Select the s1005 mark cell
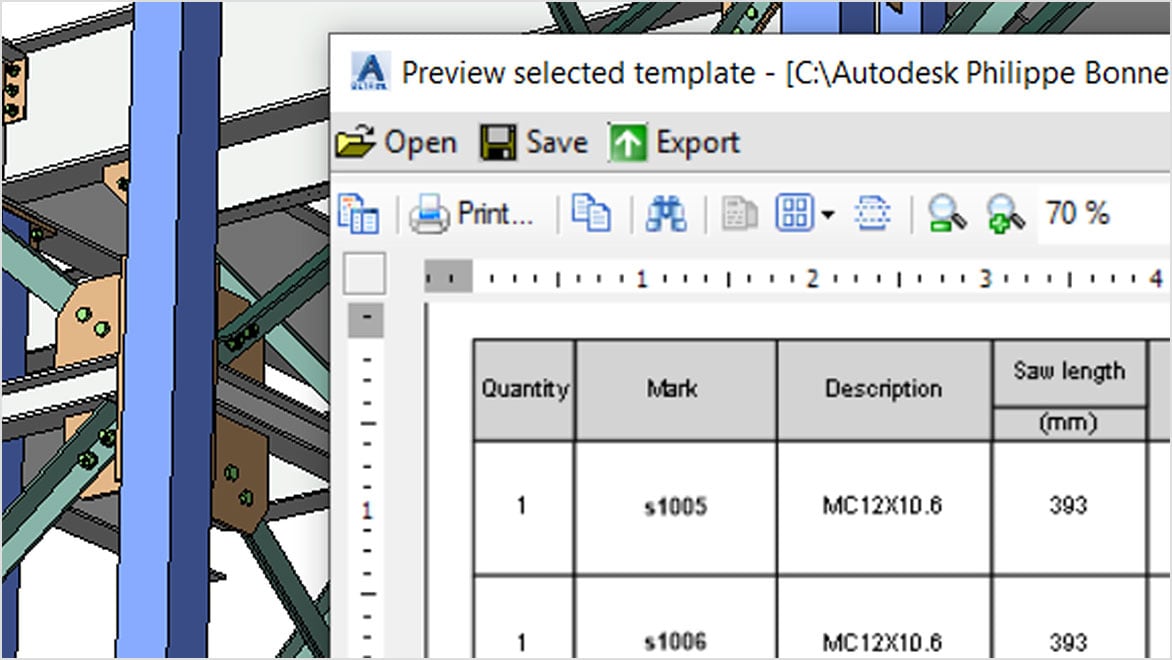 [675, 507]
